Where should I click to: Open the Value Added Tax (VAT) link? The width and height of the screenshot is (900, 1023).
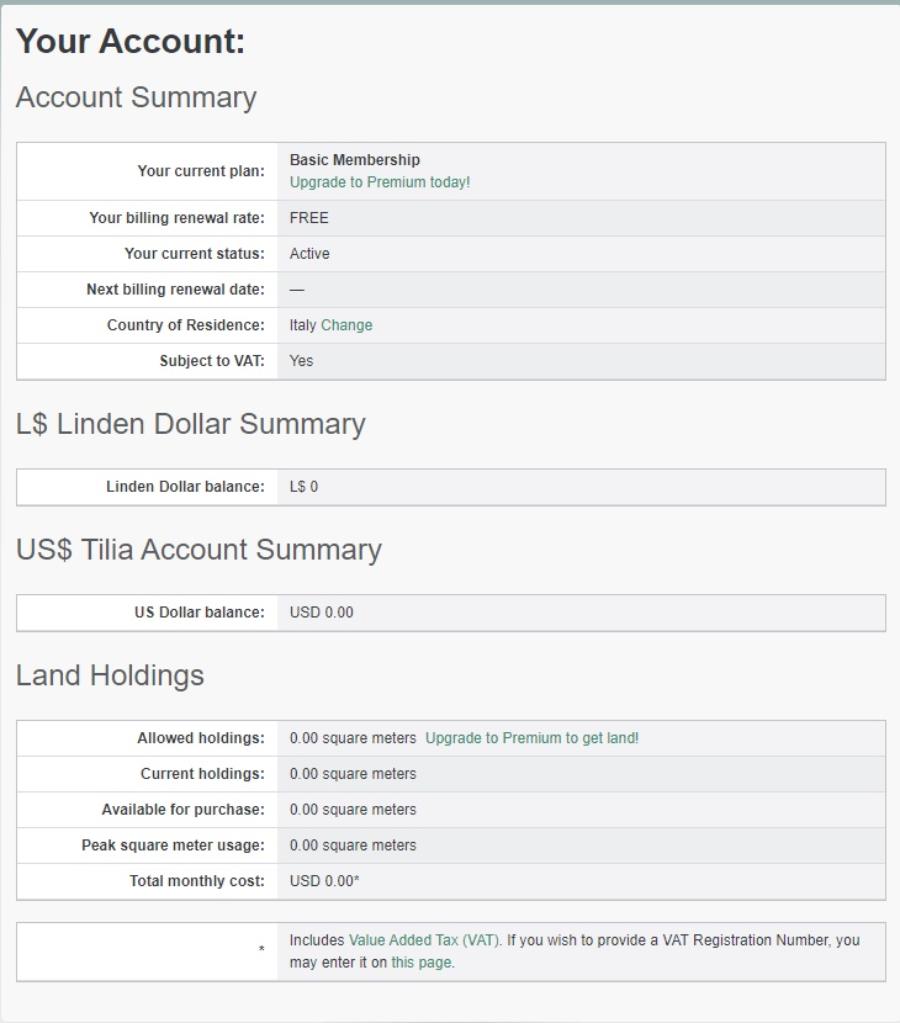(x=424, y=940)
